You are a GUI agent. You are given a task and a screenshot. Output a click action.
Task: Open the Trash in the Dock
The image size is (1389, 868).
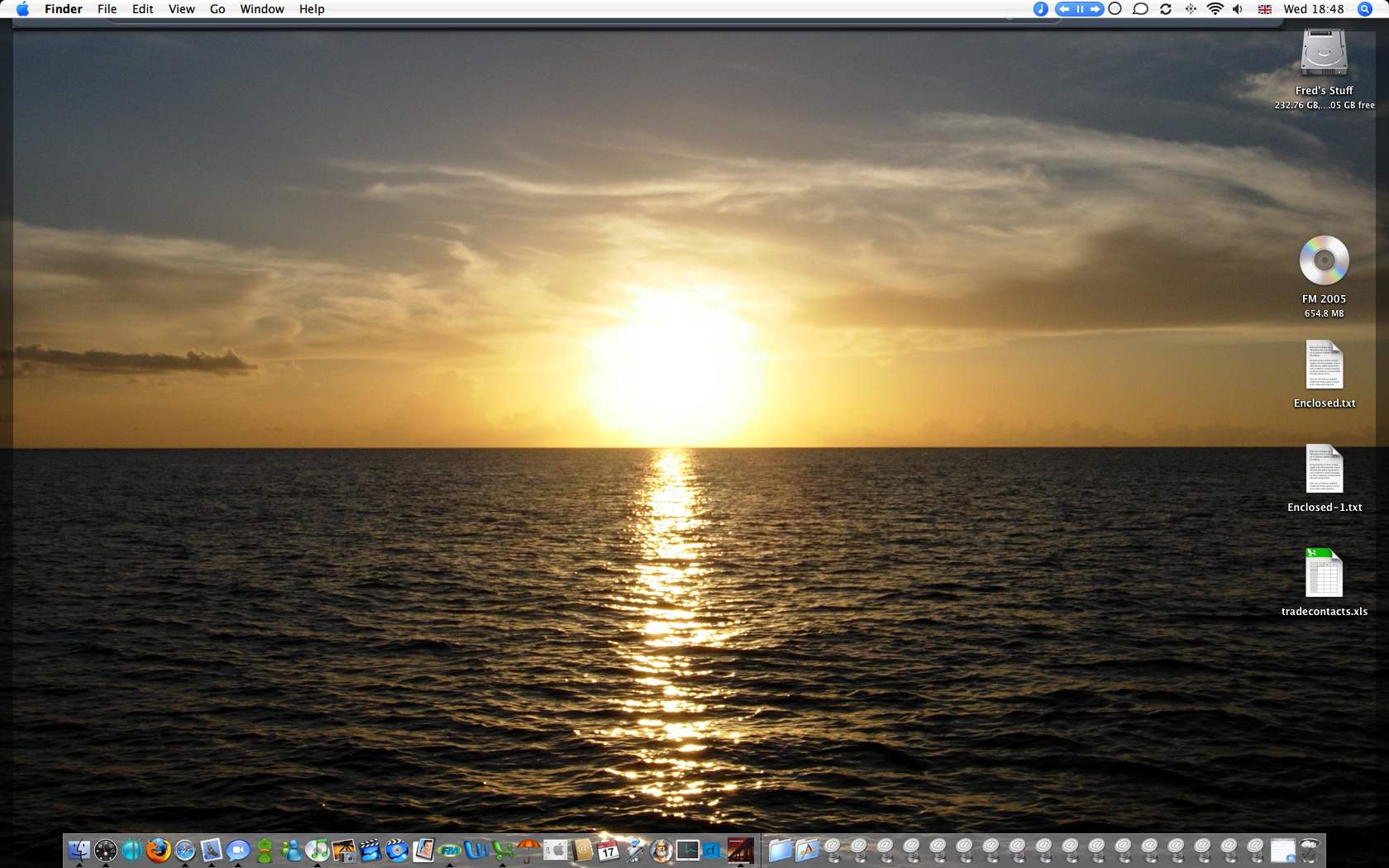pos(1309,850)
